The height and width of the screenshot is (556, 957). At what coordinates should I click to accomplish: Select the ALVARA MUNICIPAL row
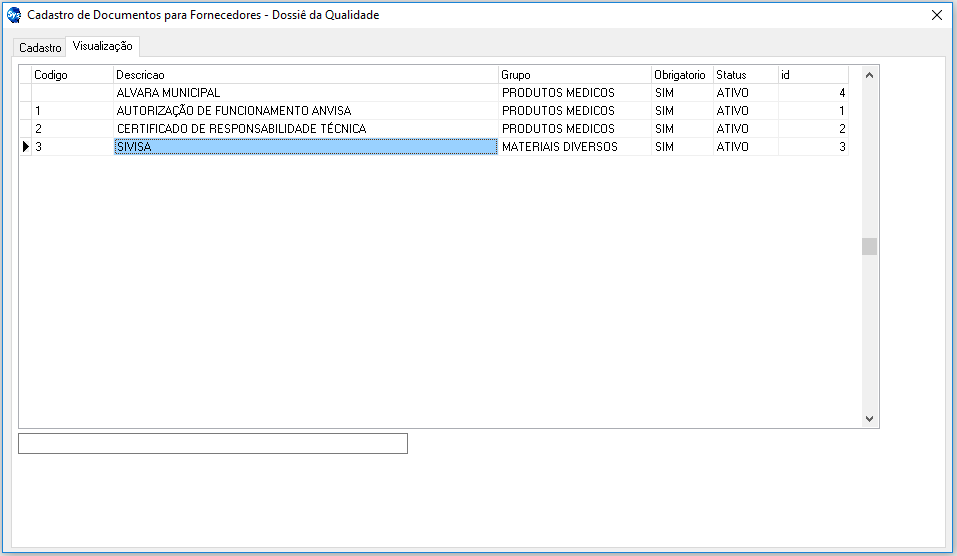tap(168, 93)
